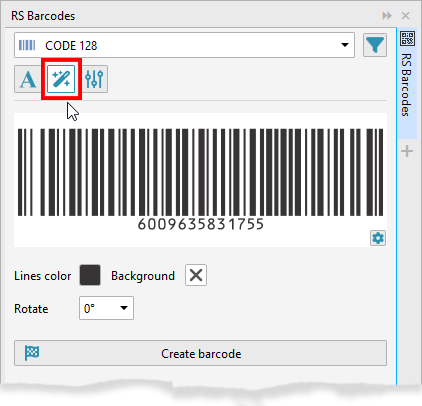The width and height of the screenshot is (422, 406).
Task: Set the Background no-fill swatch
Action: (x=196, y=275)
